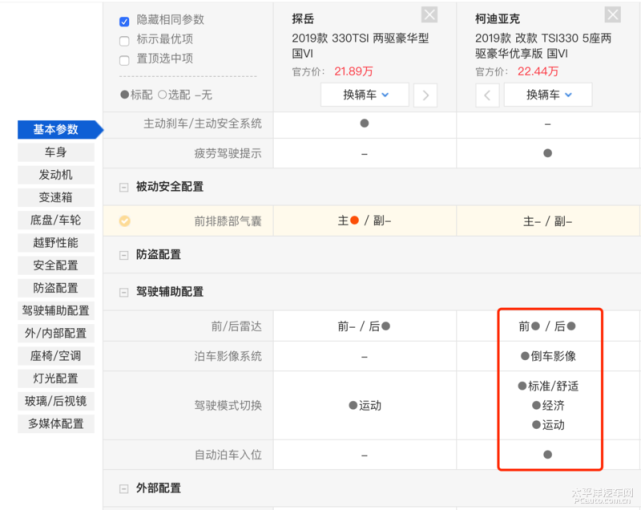The image size is (641, 510).
Task: Open 换辆车 dropdown under 柯迪亚克
Action: pos(548,95)
